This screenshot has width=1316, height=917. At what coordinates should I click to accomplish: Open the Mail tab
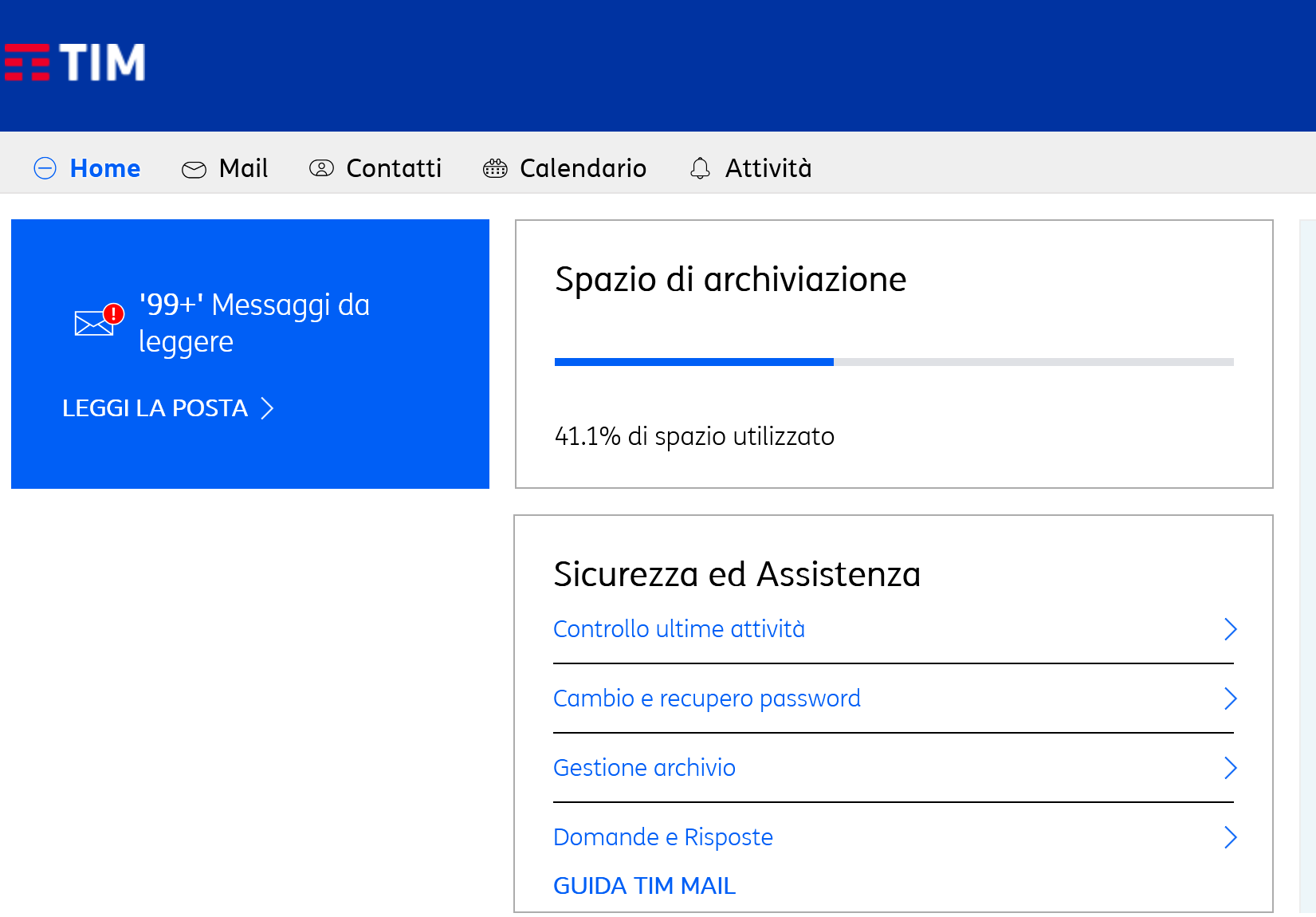(243, 168)
